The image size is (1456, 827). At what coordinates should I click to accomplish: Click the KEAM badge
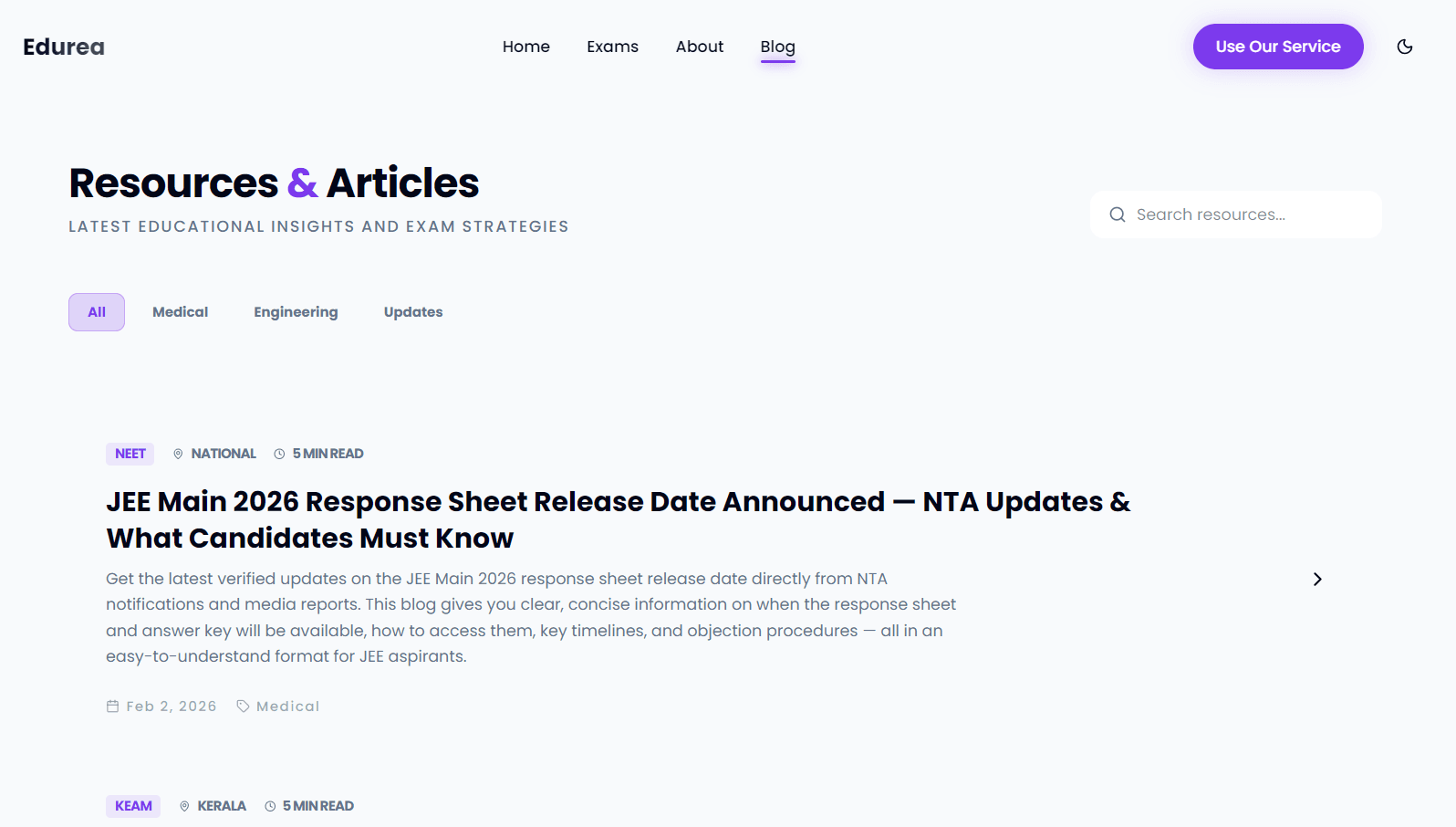click(x=133, y=806)
